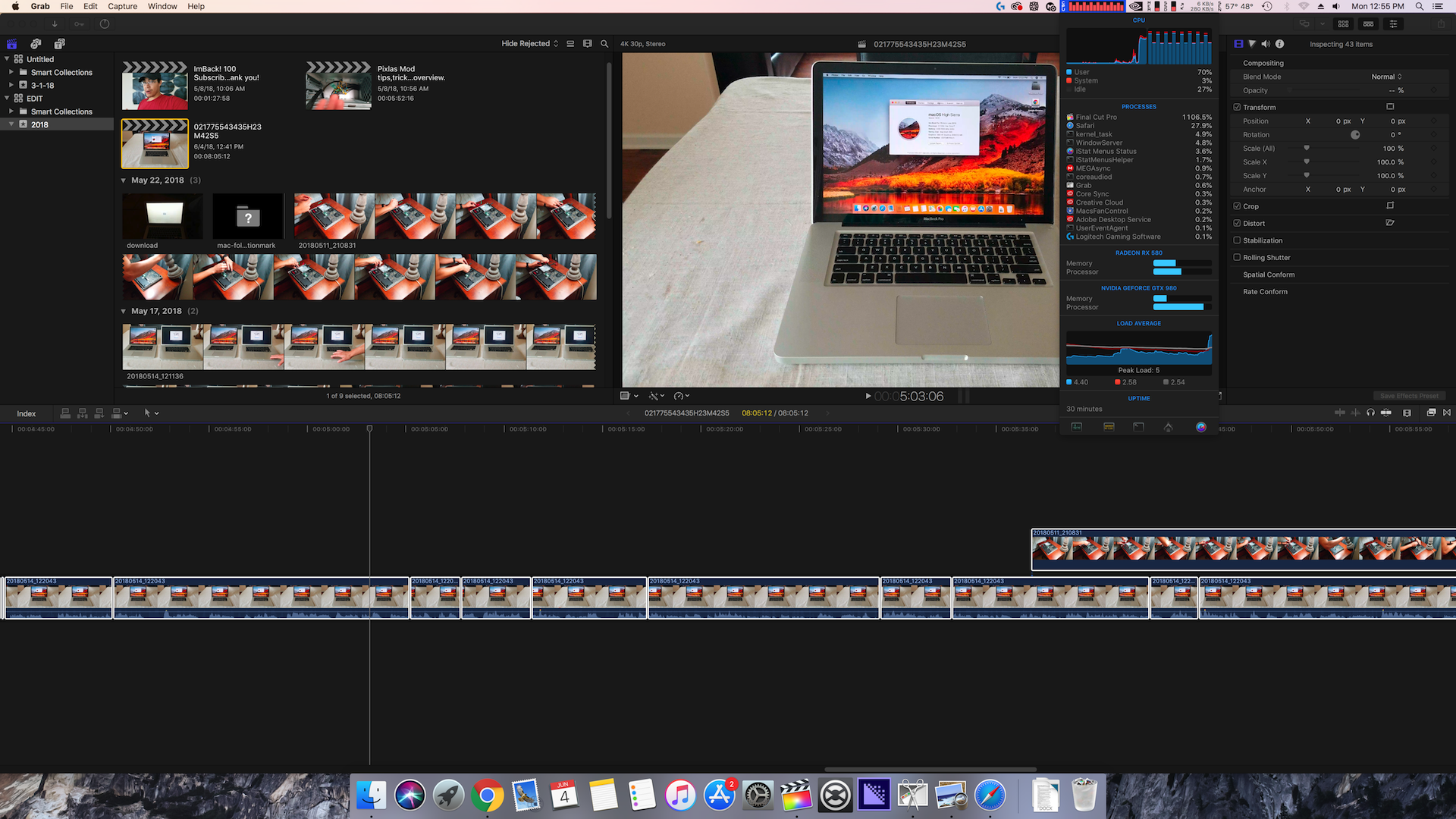Viewport: 1456px width, 819px height.
Task: Select the 2018 event in the sidebar
Action: pos(57,124)
